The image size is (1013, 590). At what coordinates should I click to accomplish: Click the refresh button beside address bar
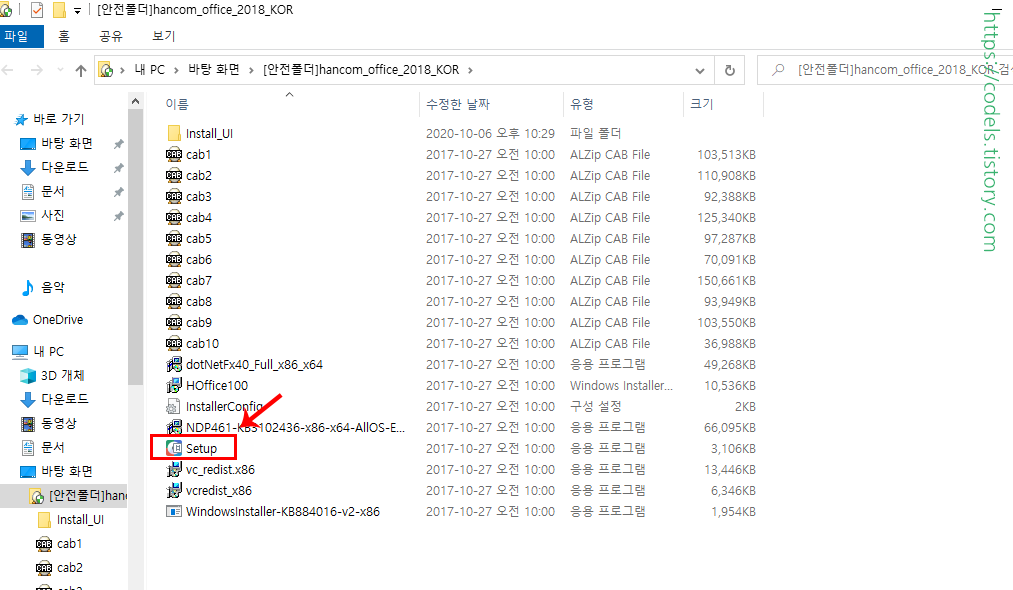tap(729, 70)
